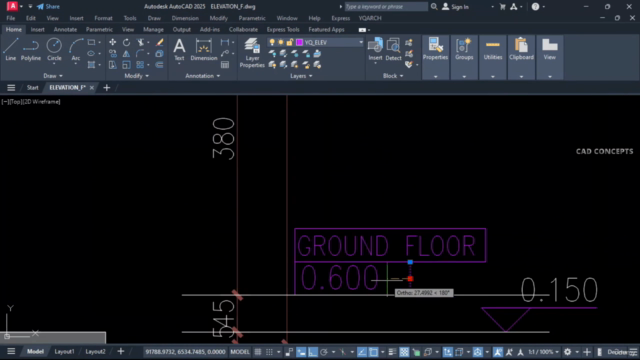The height and width of the screenshot is (360, 640).
Task: Click the Hatch tool icon
Action: coord(91,64)
